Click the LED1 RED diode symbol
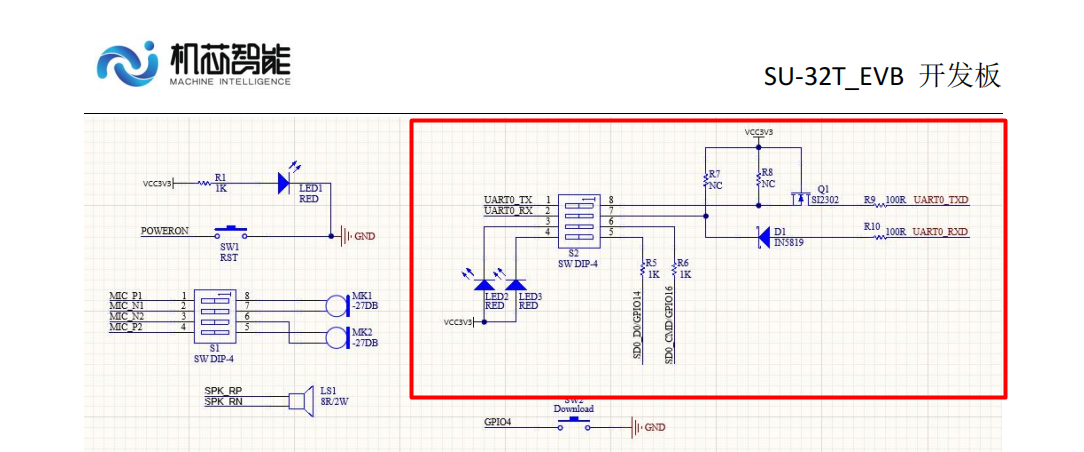 285,183
